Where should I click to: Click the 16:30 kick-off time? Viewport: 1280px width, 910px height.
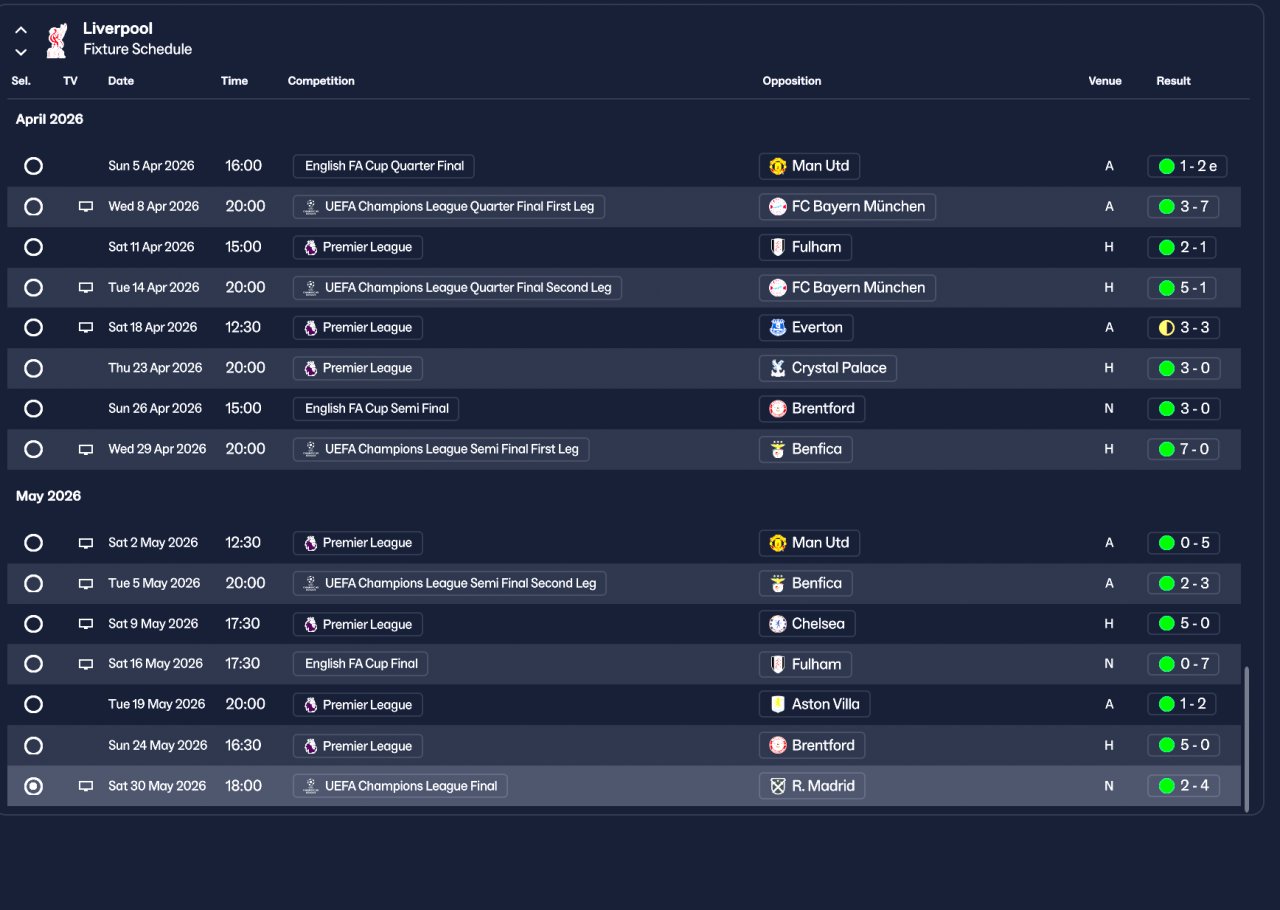(243, 746)
